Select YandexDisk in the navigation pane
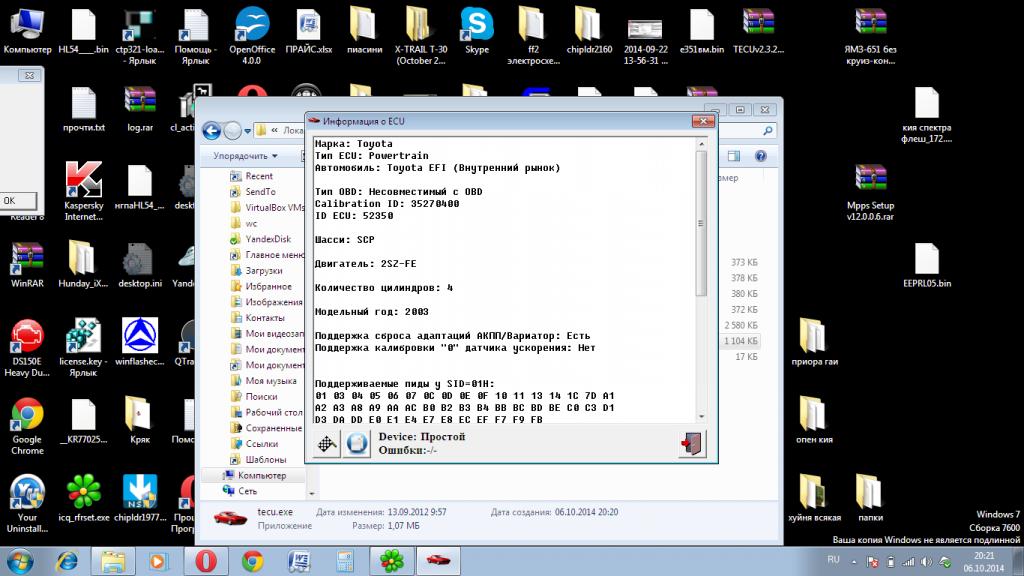1024x576 pixels. tap(266, 239)
